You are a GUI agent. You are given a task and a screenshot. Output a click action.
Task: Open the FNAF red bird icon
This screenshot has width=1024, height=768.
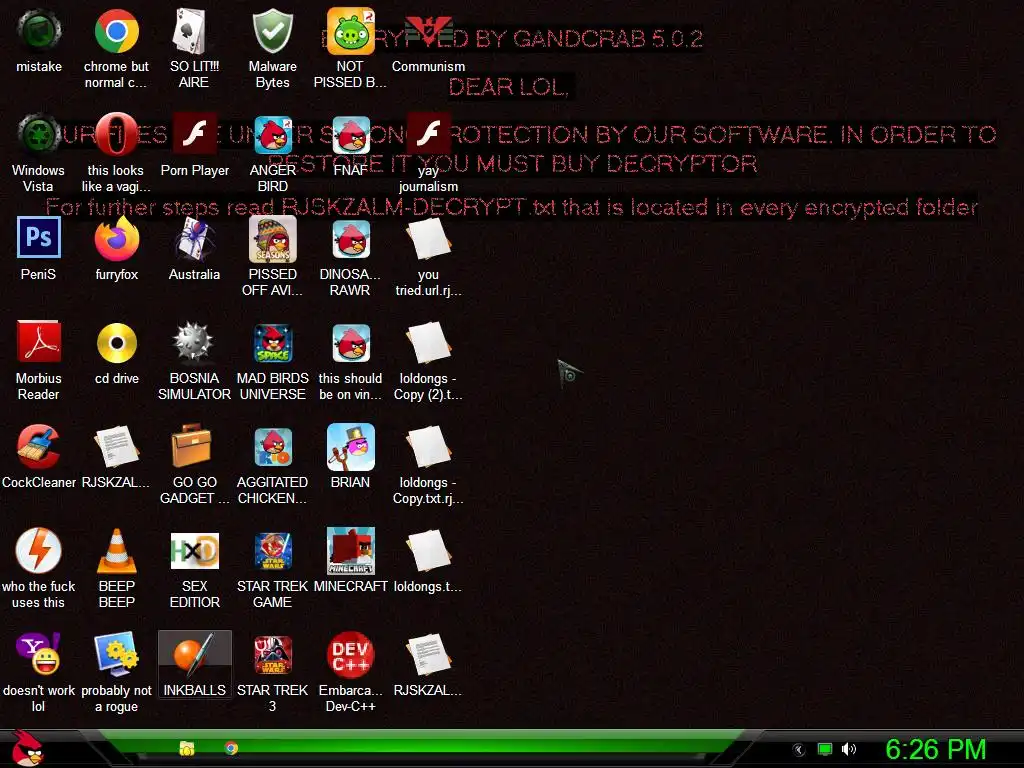(x=350, y=135)
